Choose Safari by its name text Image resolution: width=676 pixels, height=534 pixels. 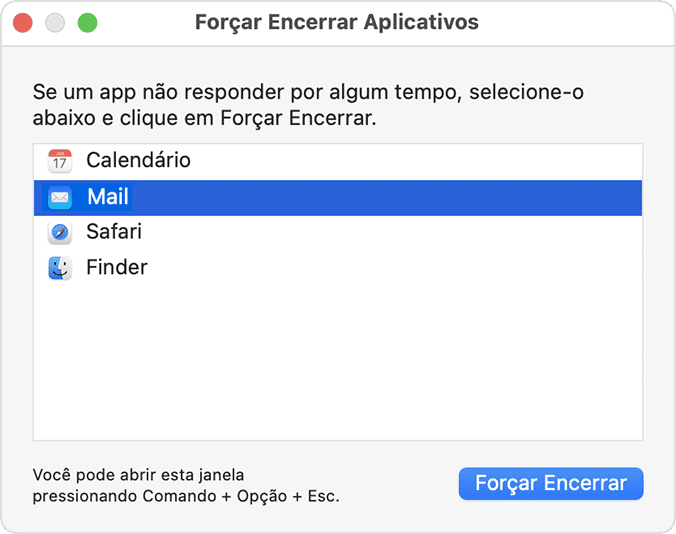[x=114, y=231]
